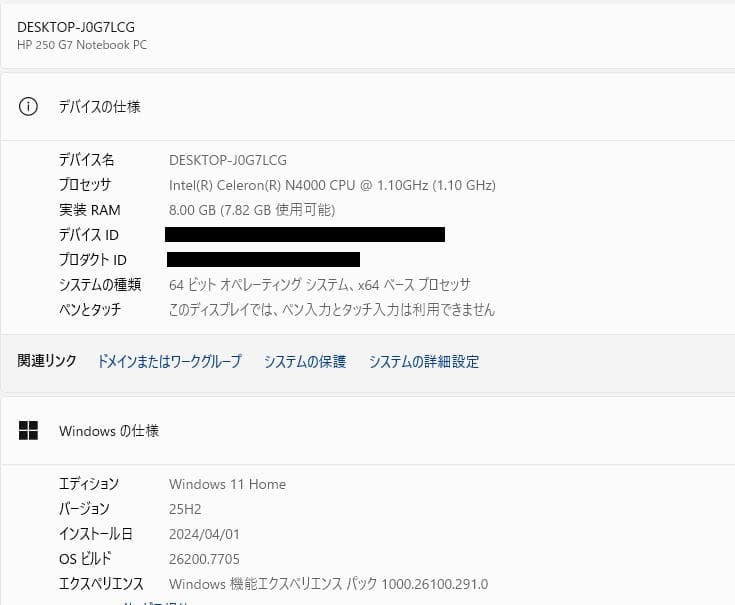Open システムの詳細設定 link
The image size is (735, 605).
(x=424, y=361)
